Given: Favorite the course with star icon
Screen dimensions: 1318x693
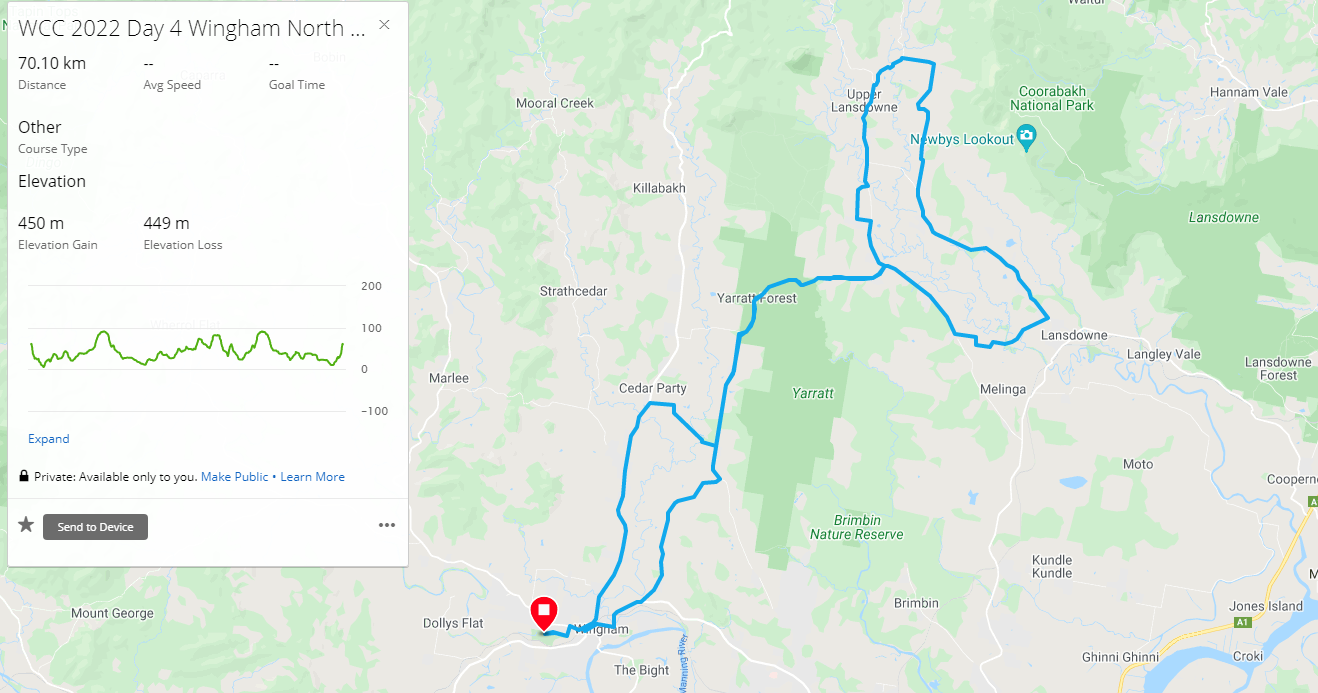Looking at the screenshot, I should coord(26,525).
